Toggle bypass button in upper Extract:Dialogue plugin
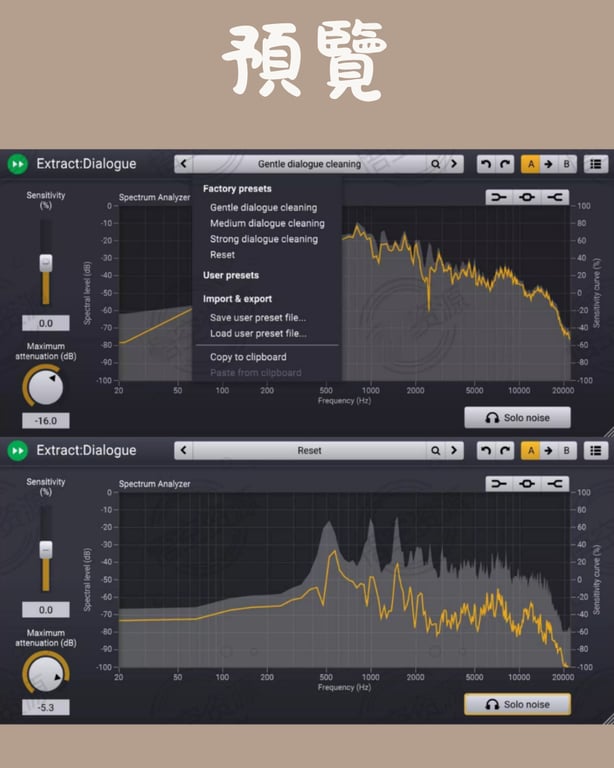 pos(18,164)
